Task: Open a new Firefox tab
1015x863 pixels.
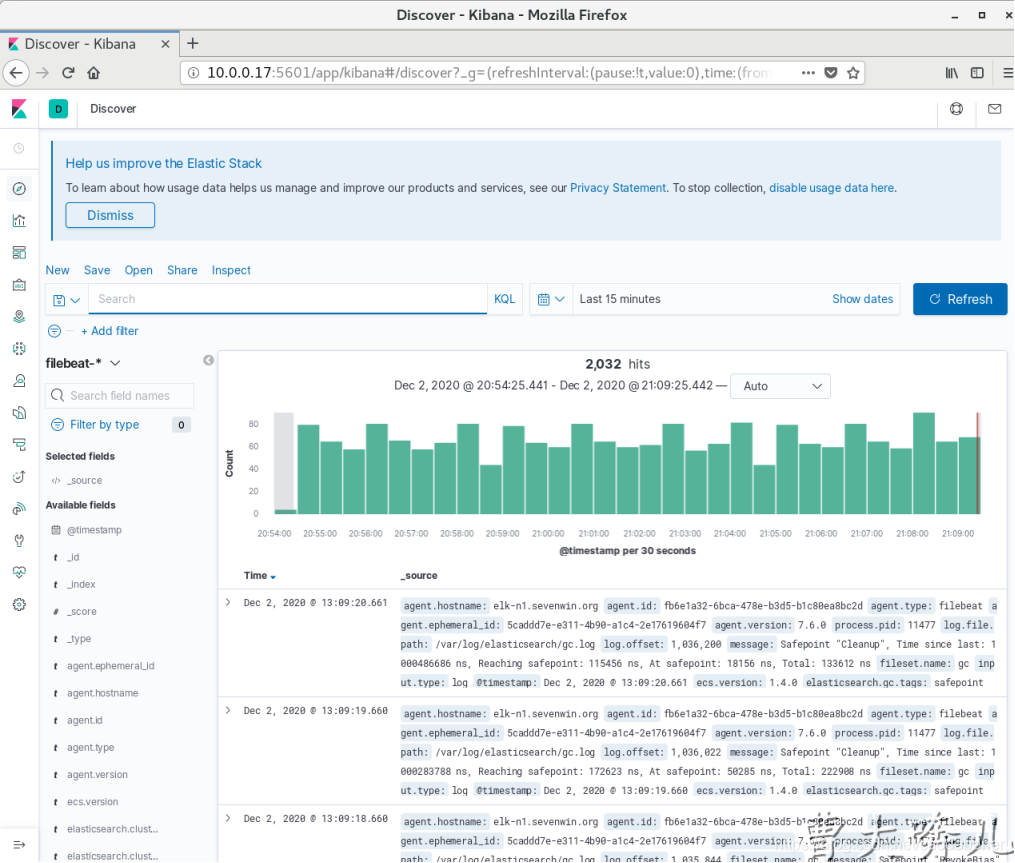Action: 192,43
